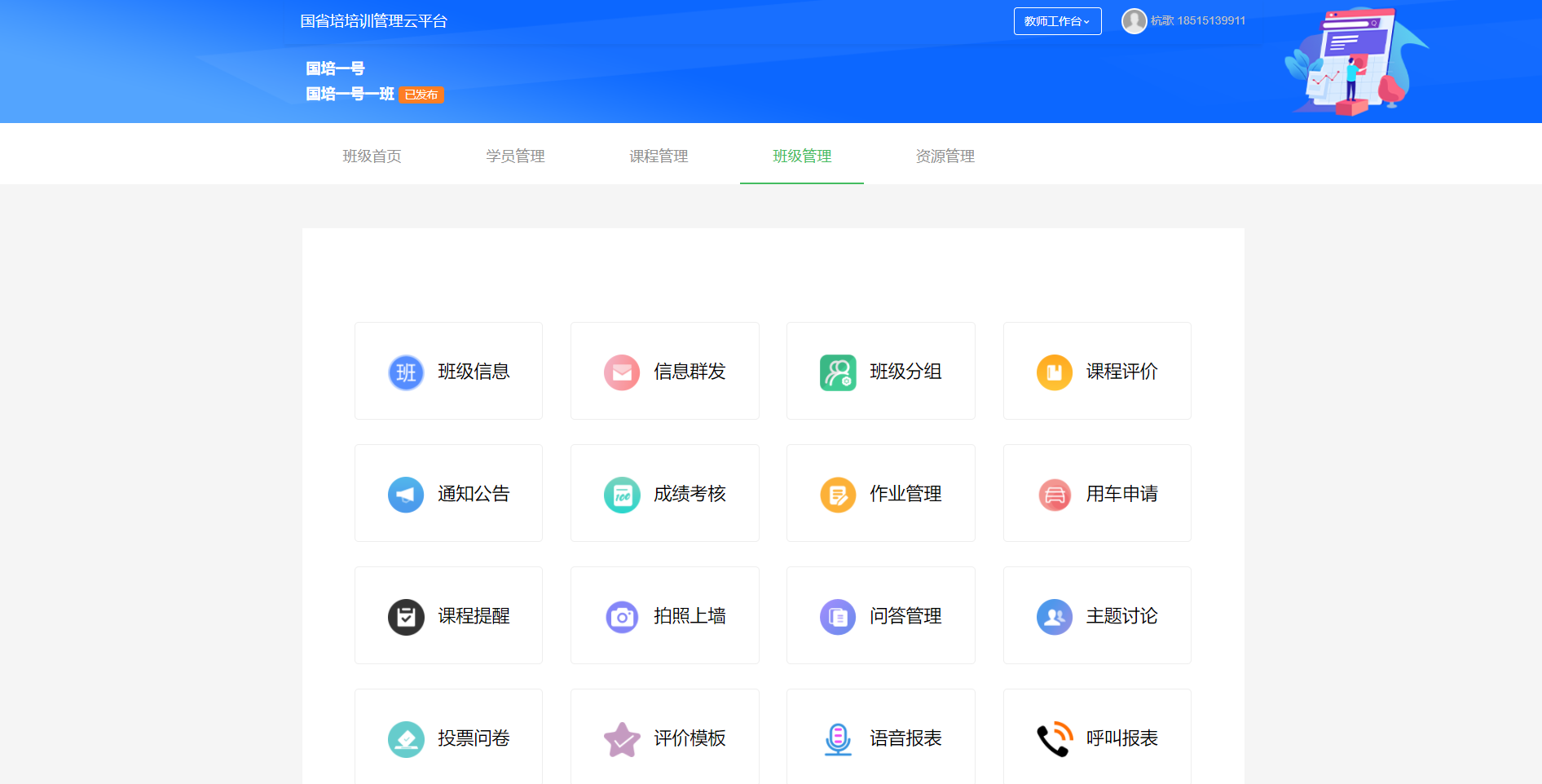Viewport: 1542px width, 784px height.
Task: Open the 拍照上墙 camera icon
Action: point(622,617)
